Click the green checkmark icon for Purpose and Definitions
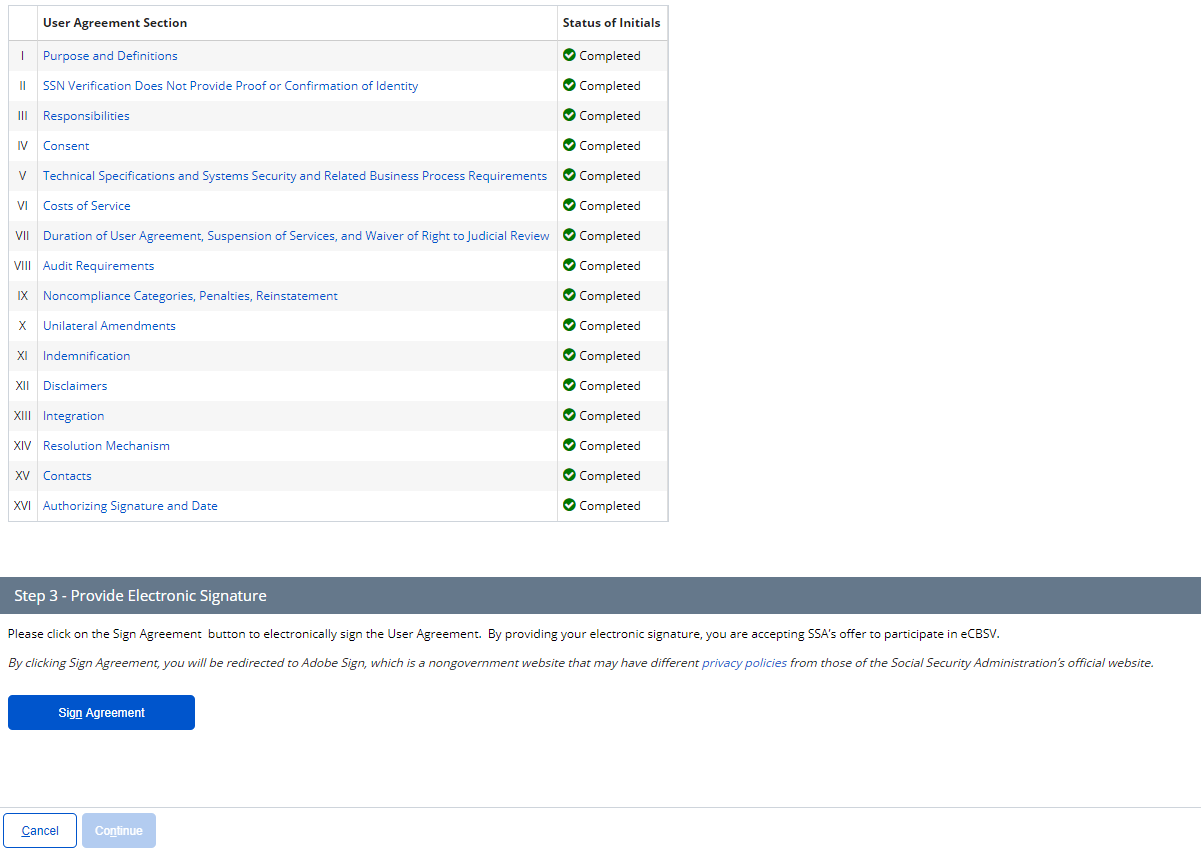Image resolution: width=1201 pixels, height=862 pixels. pyautogui.click(x=569, y=55)
